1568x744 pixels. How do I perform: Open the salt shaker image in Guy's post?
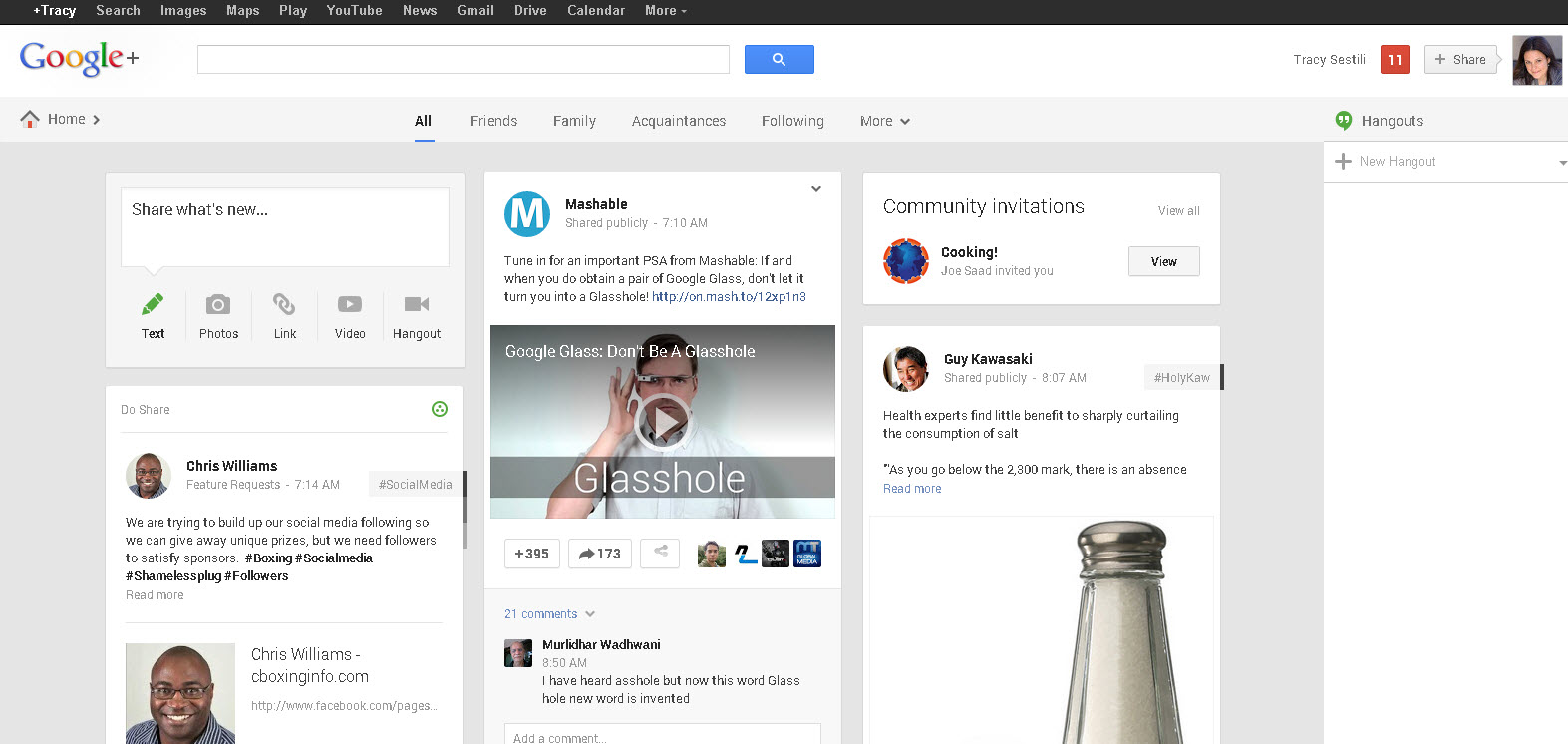click(x=1042, y=630)
